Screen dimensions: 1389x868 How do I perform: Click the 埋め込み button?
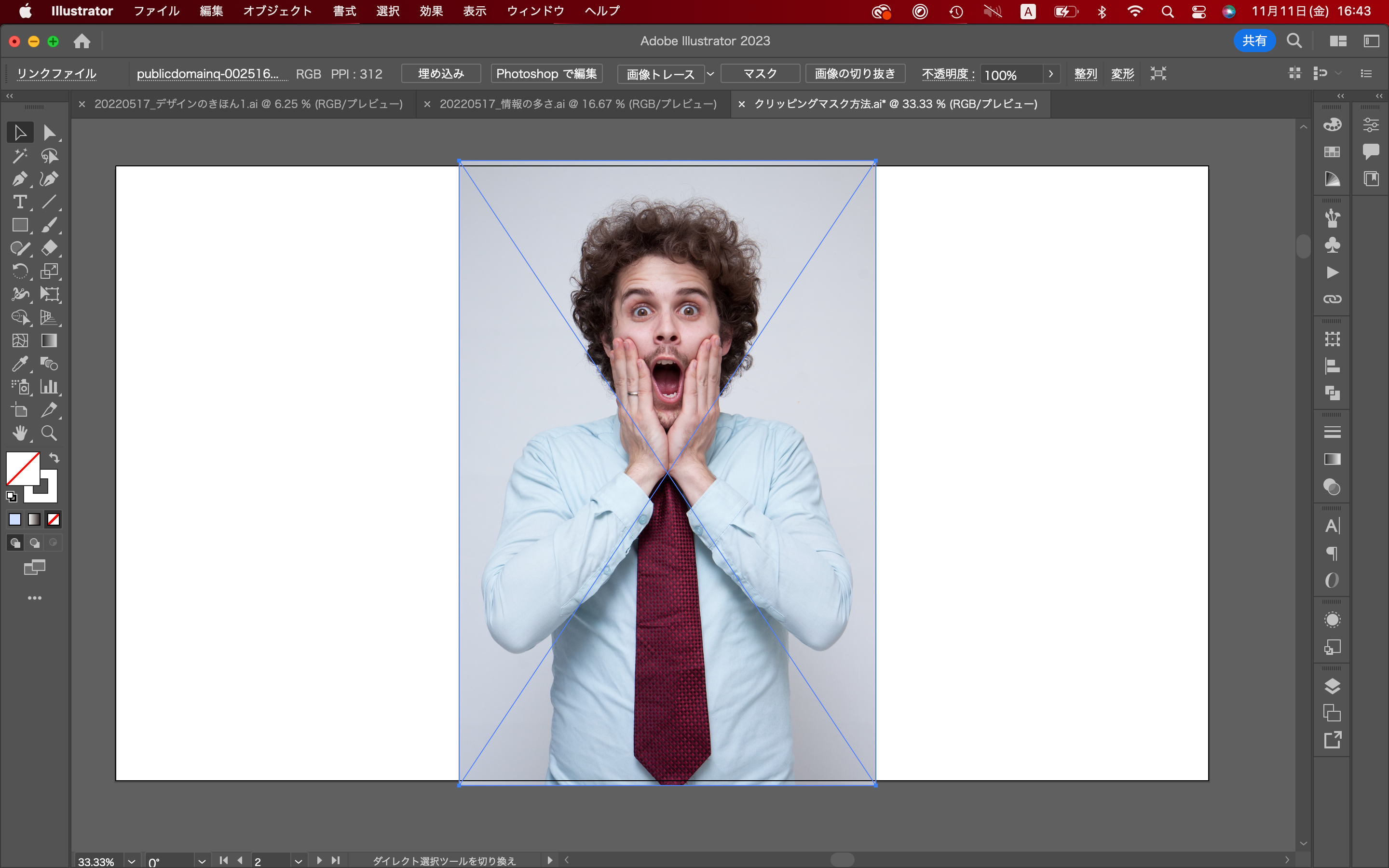click(x=441, y=74)
